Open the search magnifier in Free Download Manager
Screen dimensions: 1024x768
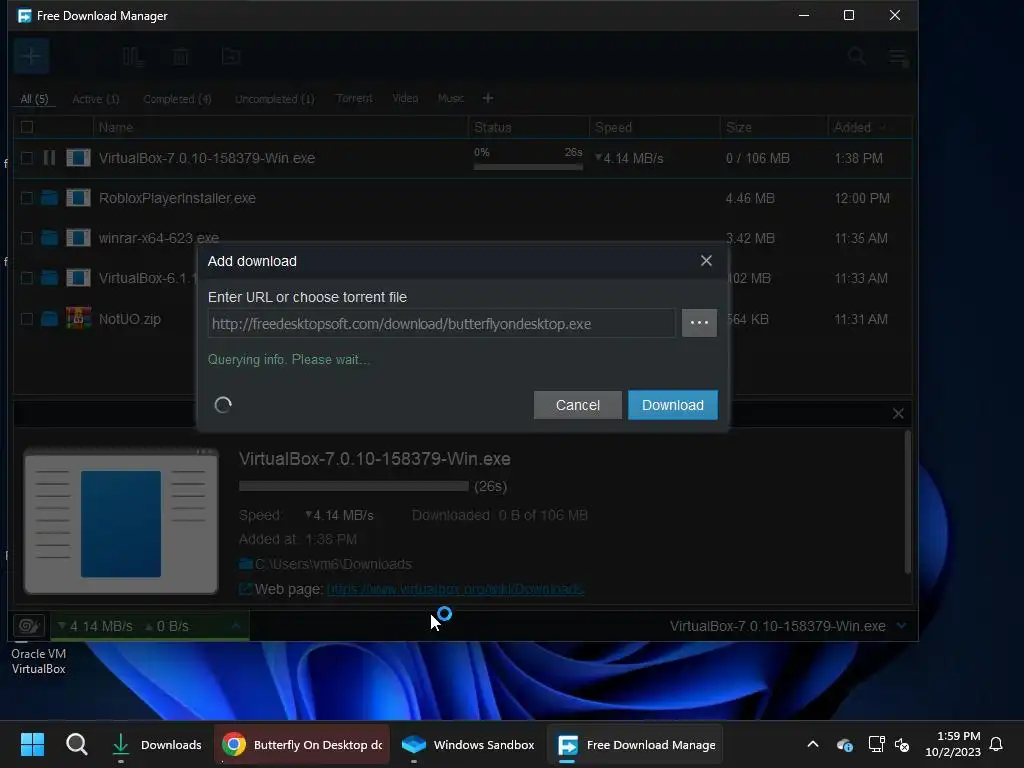tap(856, 56)
